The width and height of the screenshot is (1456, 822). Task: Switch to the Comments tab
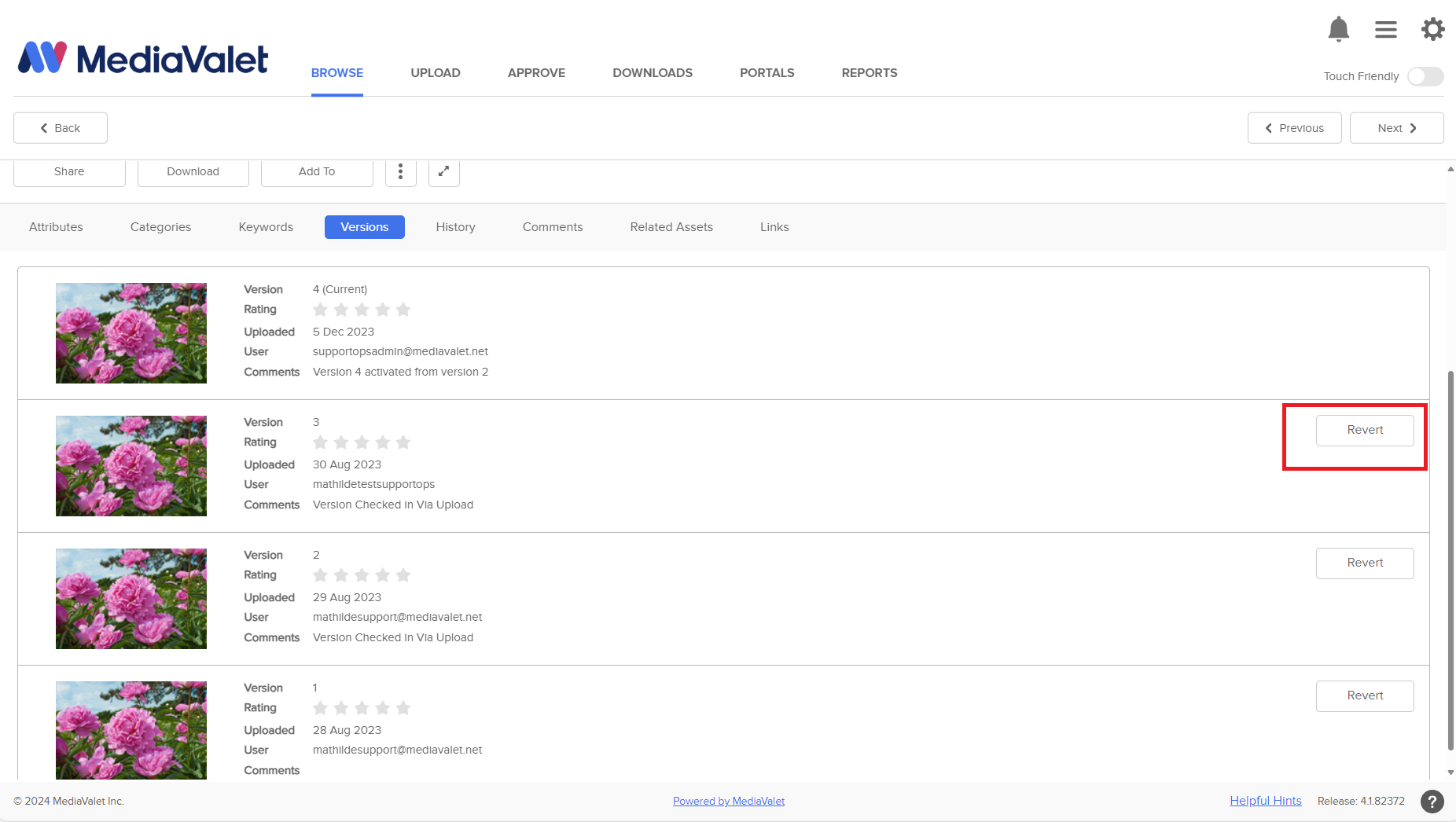click(x=553, y=227)
